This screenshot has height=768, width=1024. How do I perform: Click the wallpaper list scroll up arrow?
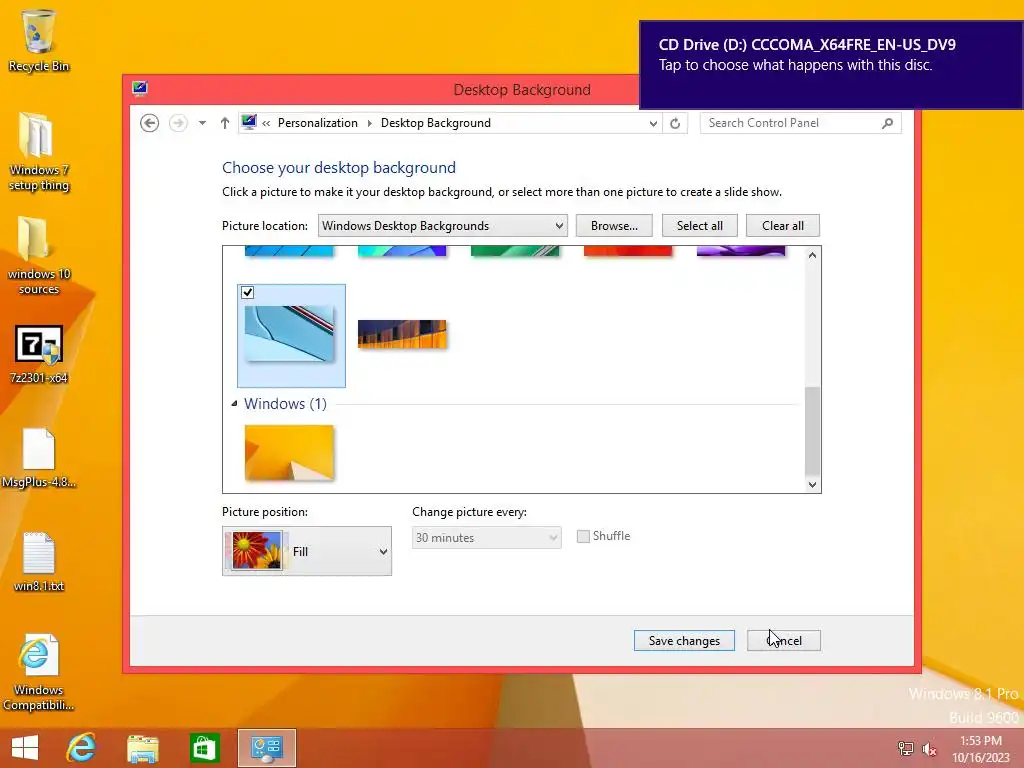point(812,255)
